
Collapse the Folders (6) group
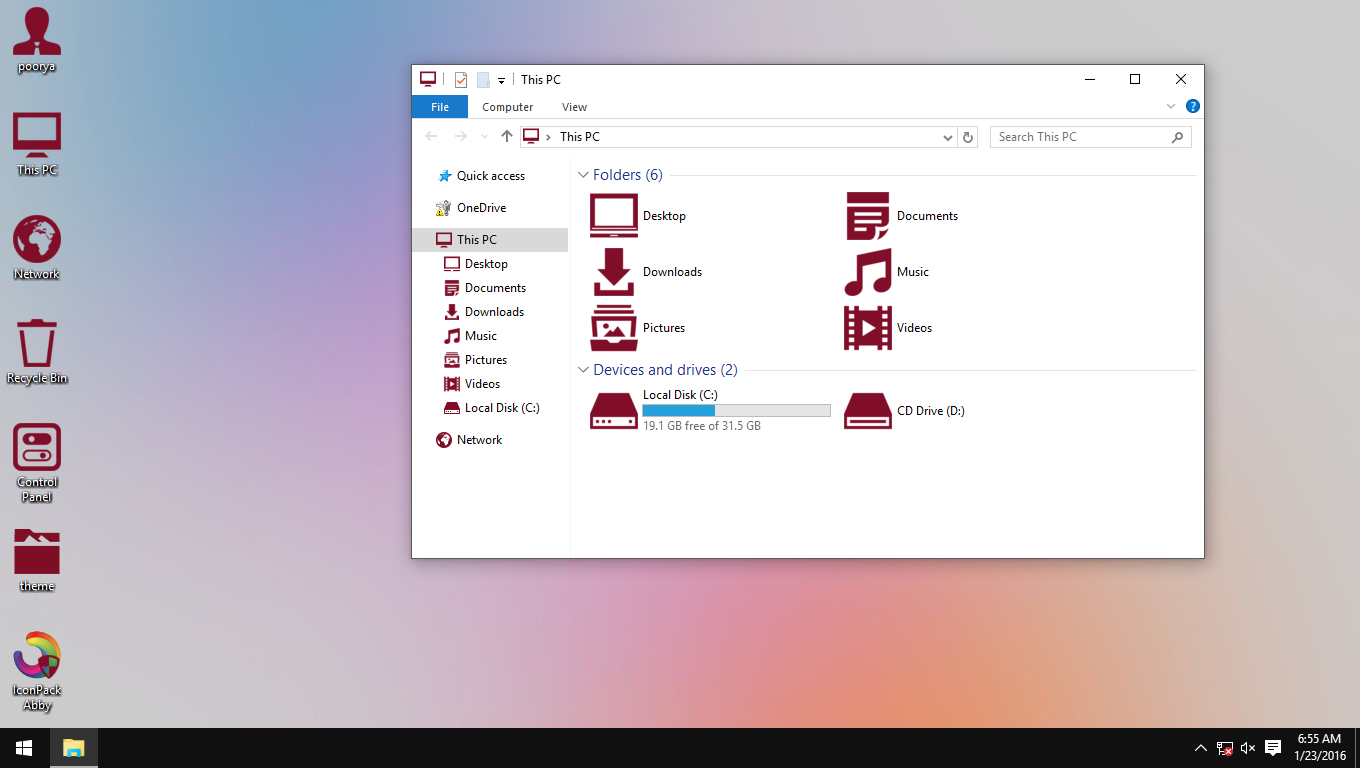pos(584,175)
